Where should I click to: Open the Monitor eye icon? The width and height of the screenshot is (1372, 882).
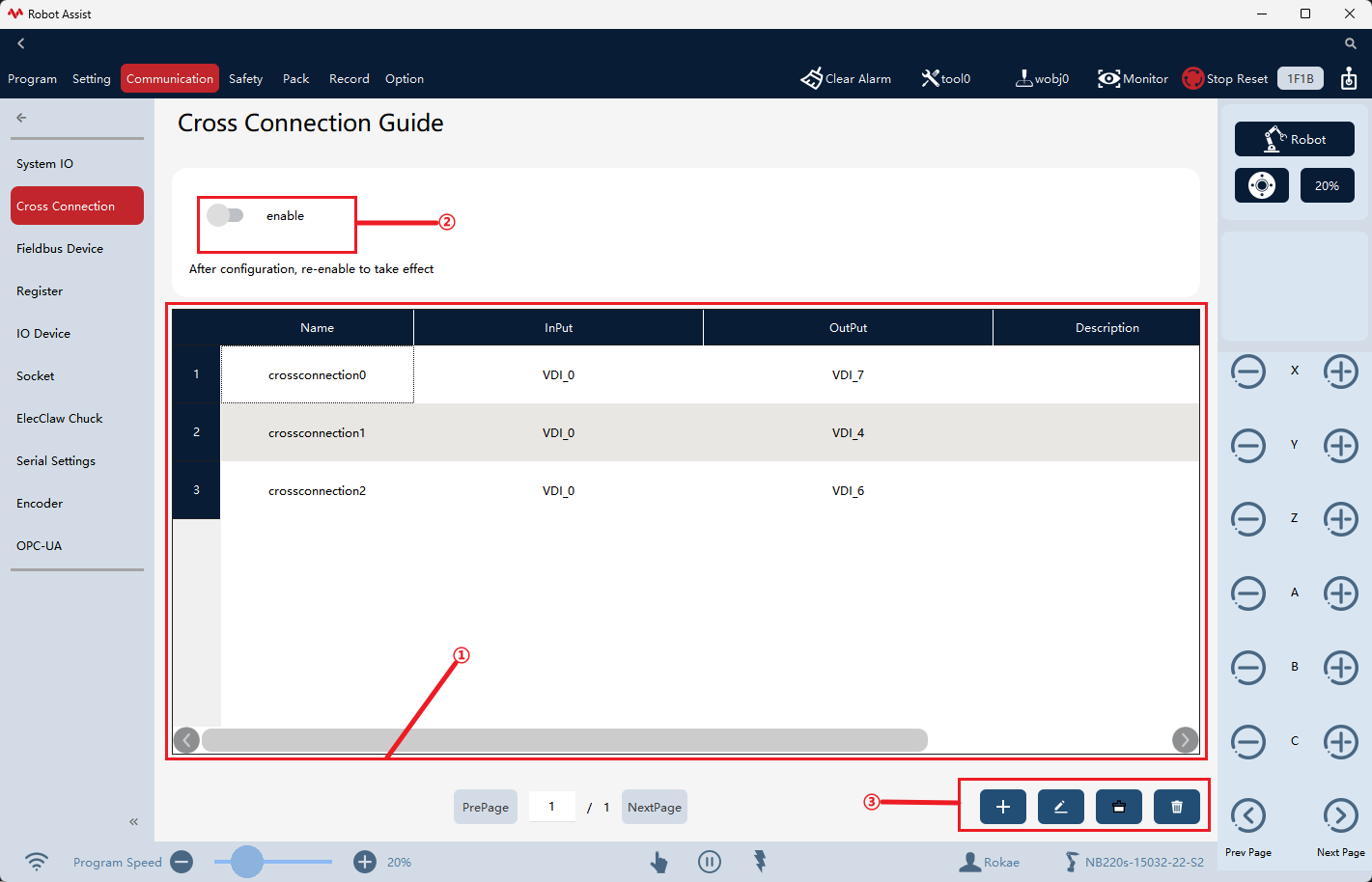[x=1108, y=78]
